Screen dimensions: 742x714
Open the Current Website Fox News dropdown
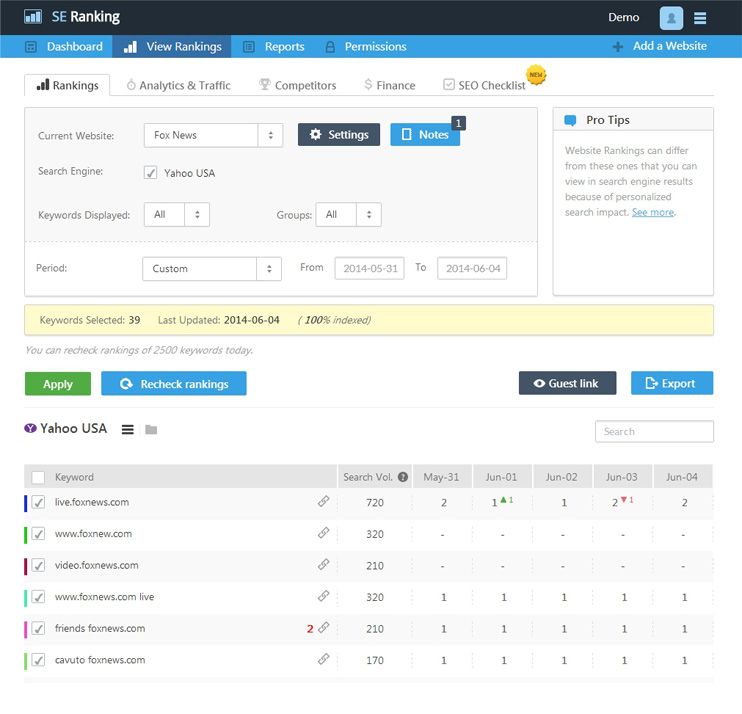pos(213,135)
